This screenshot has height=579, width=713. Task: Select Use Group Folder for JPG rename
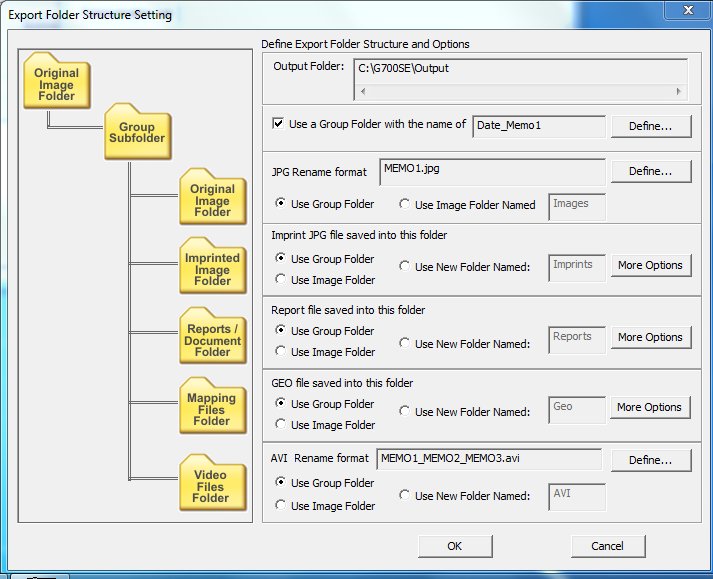(281, 203)
